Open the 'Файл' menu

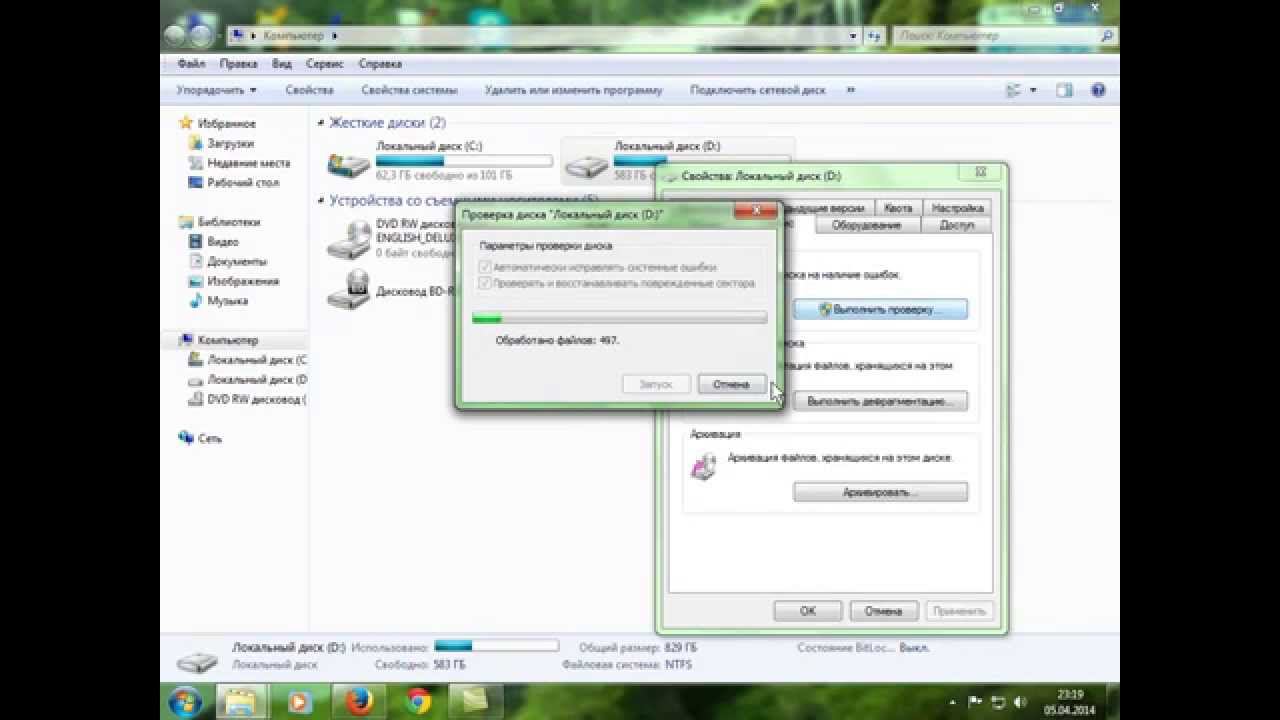[x=191, y=63]
